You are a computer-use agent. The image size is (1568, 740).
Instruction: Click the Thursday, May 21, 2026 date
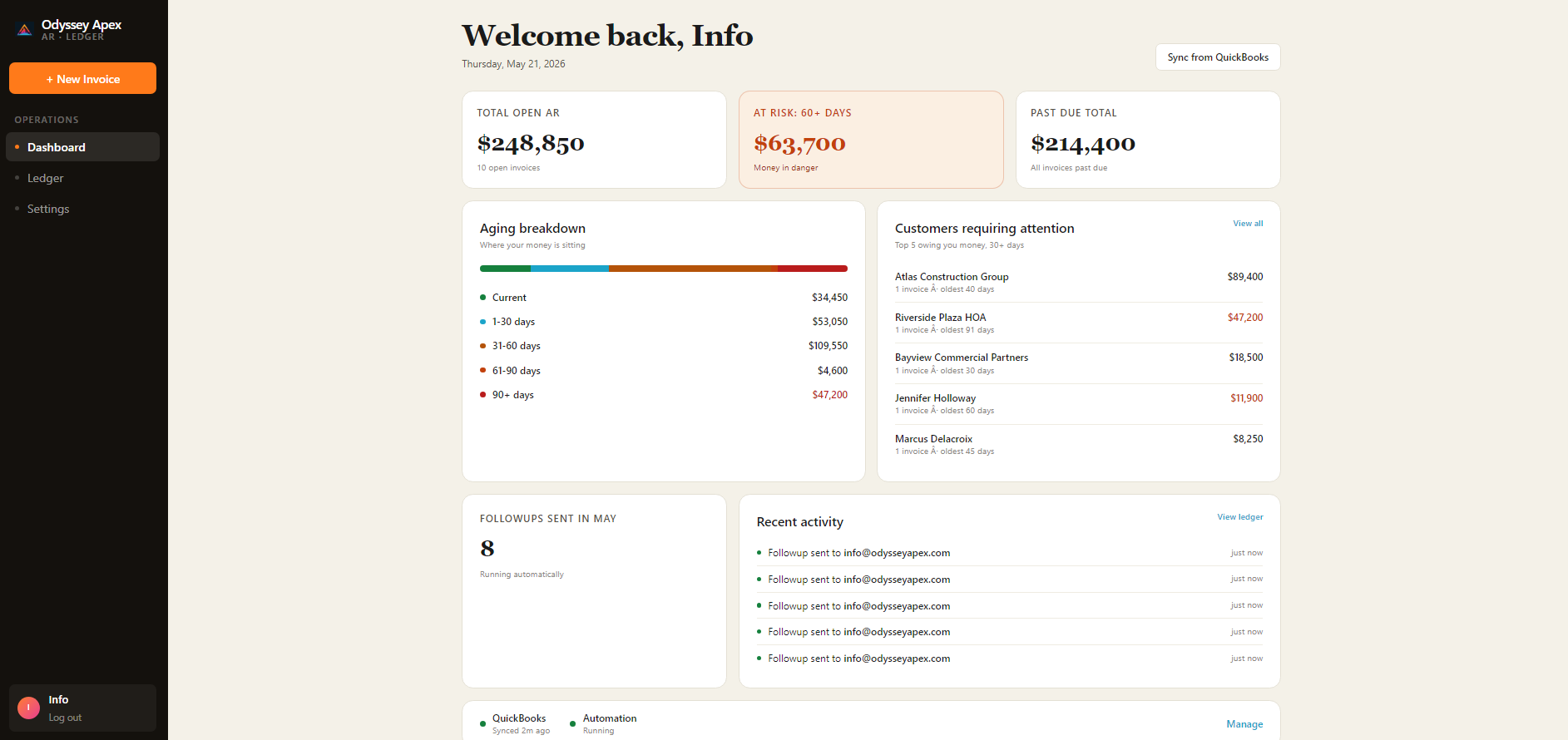tap(513, 64)
